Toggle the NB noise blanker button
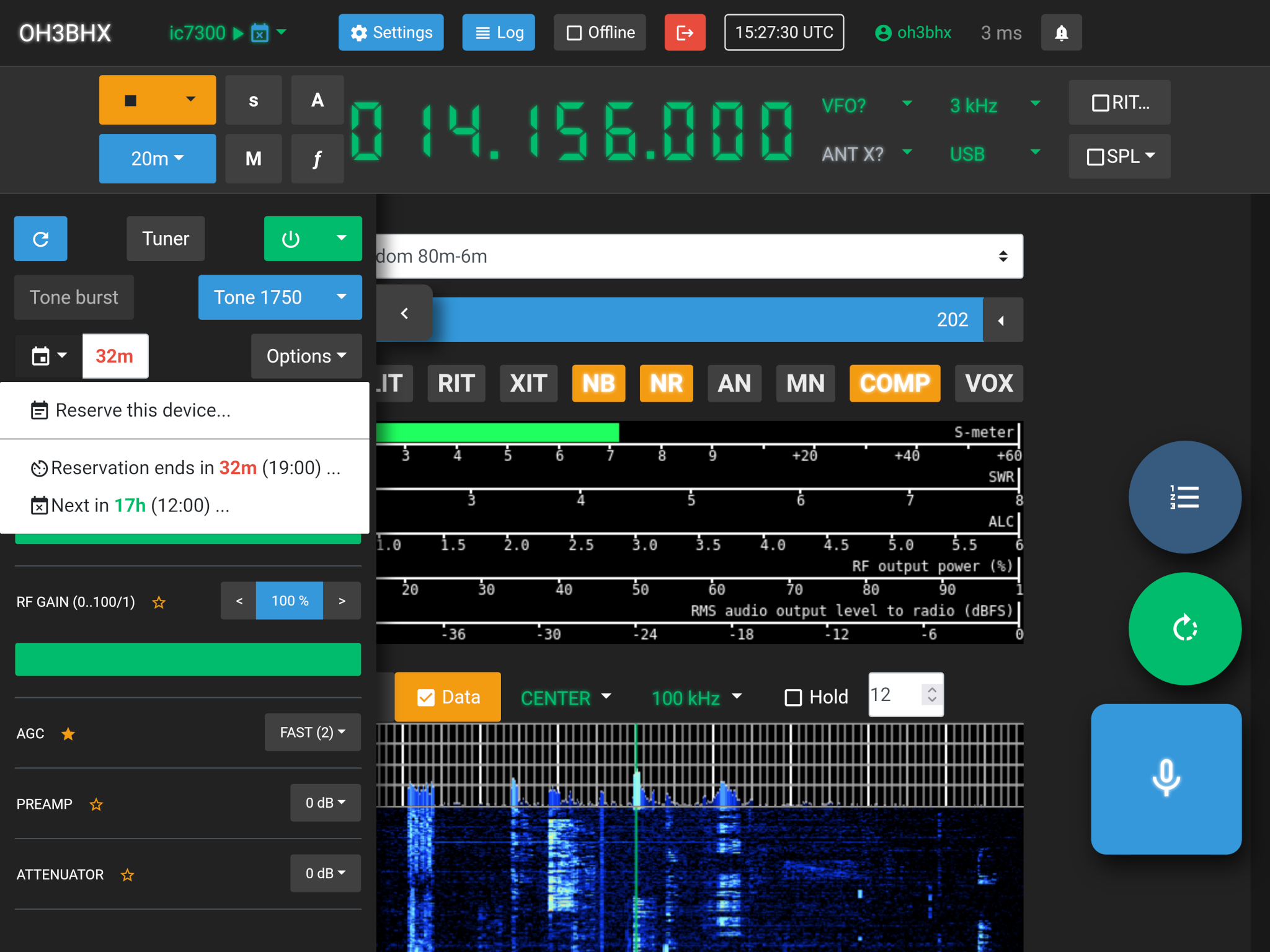The image size is (1270, 952). (598, 384)
